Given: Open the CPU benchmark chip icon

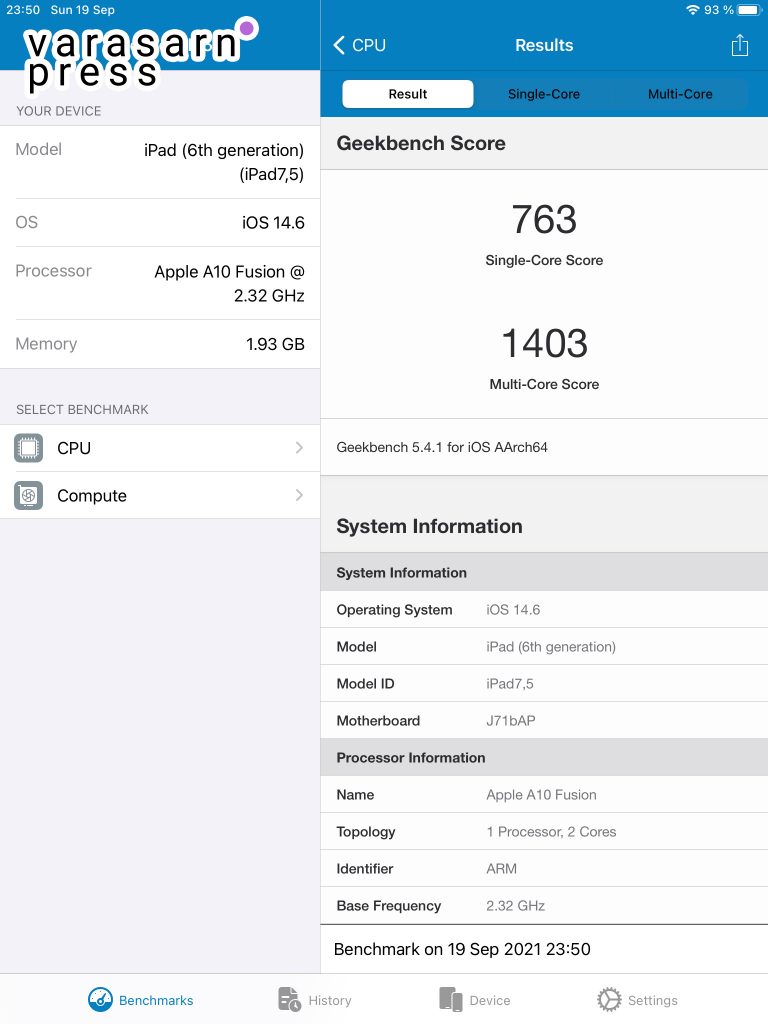Looking at the screenshot, I should 28,448.
